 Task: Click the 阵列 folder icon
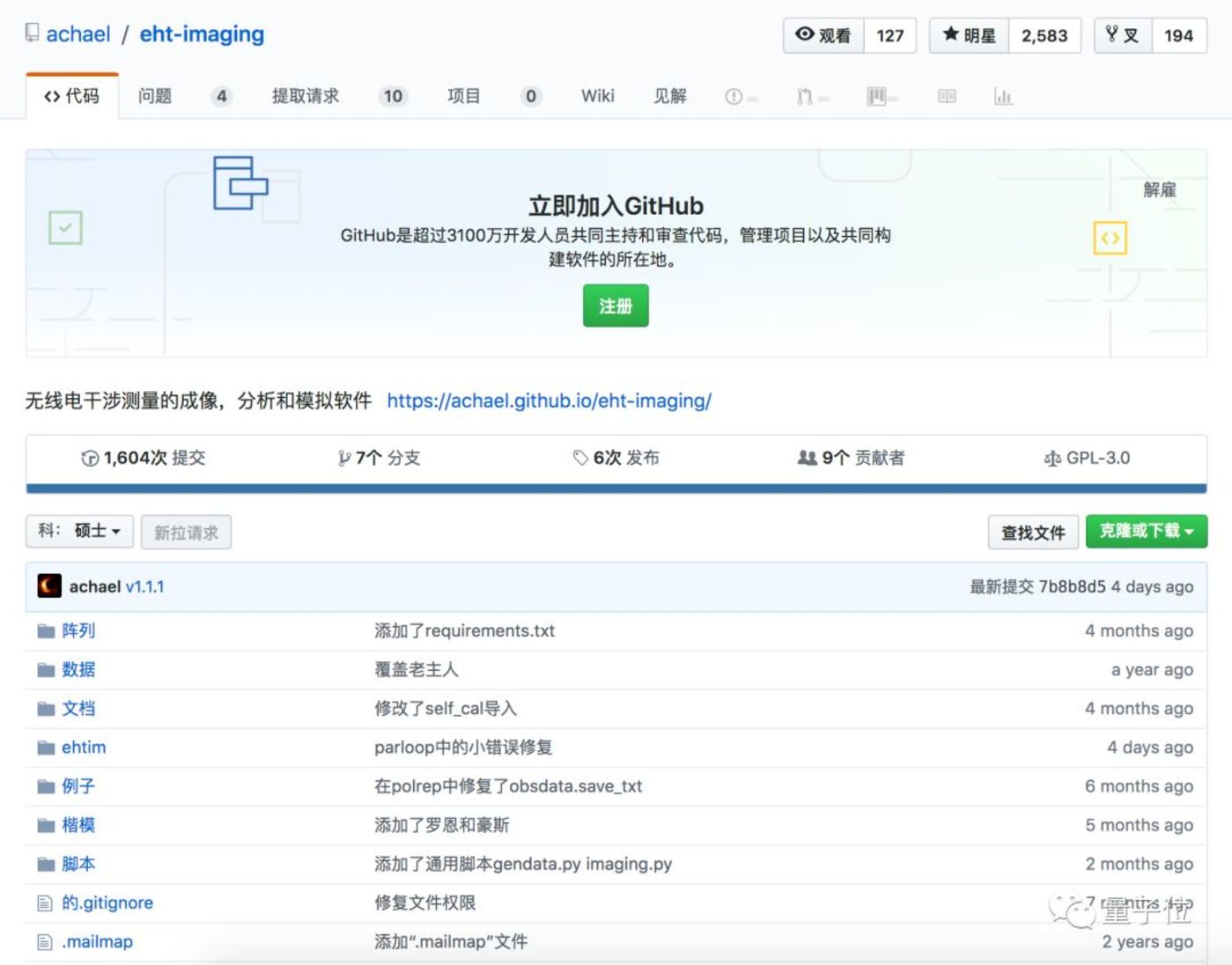click(x=46, y=631)
